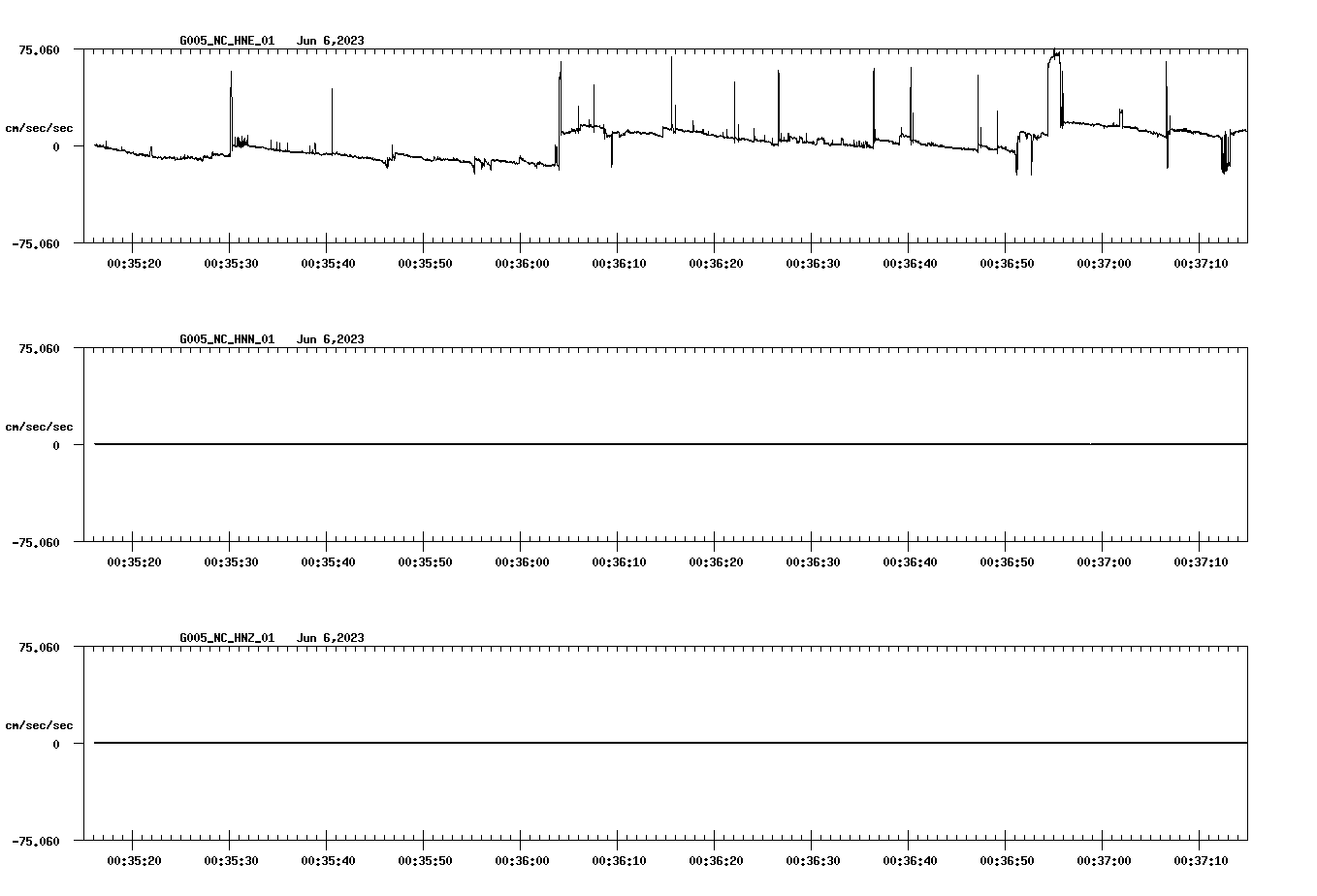Click the 75.060 axis maximum of HNE plot
The height and width of the screenshot is (896, 1317).
[39, 49]
